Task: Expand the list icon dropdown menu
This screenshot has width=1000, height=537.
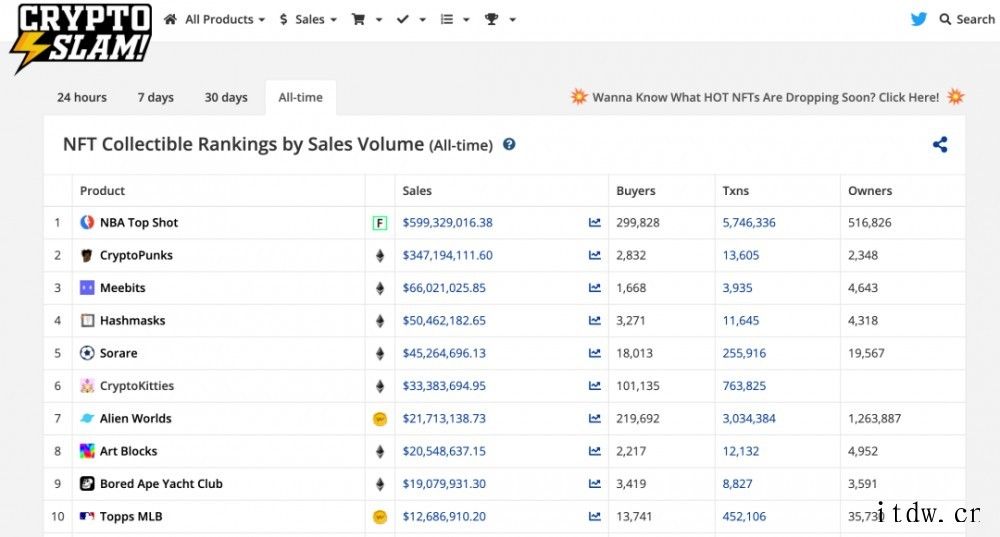Action: tap(455, 20)
